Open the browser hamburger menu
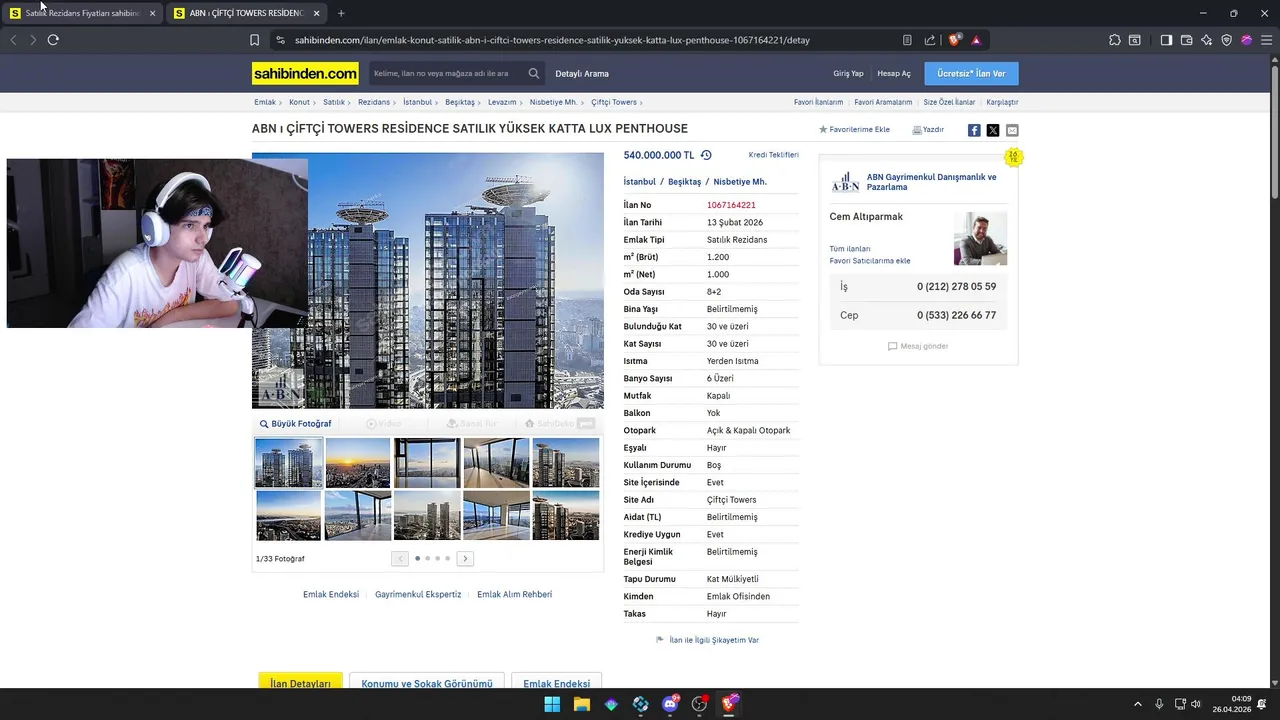1280x720 pixels. point(1266,40)
